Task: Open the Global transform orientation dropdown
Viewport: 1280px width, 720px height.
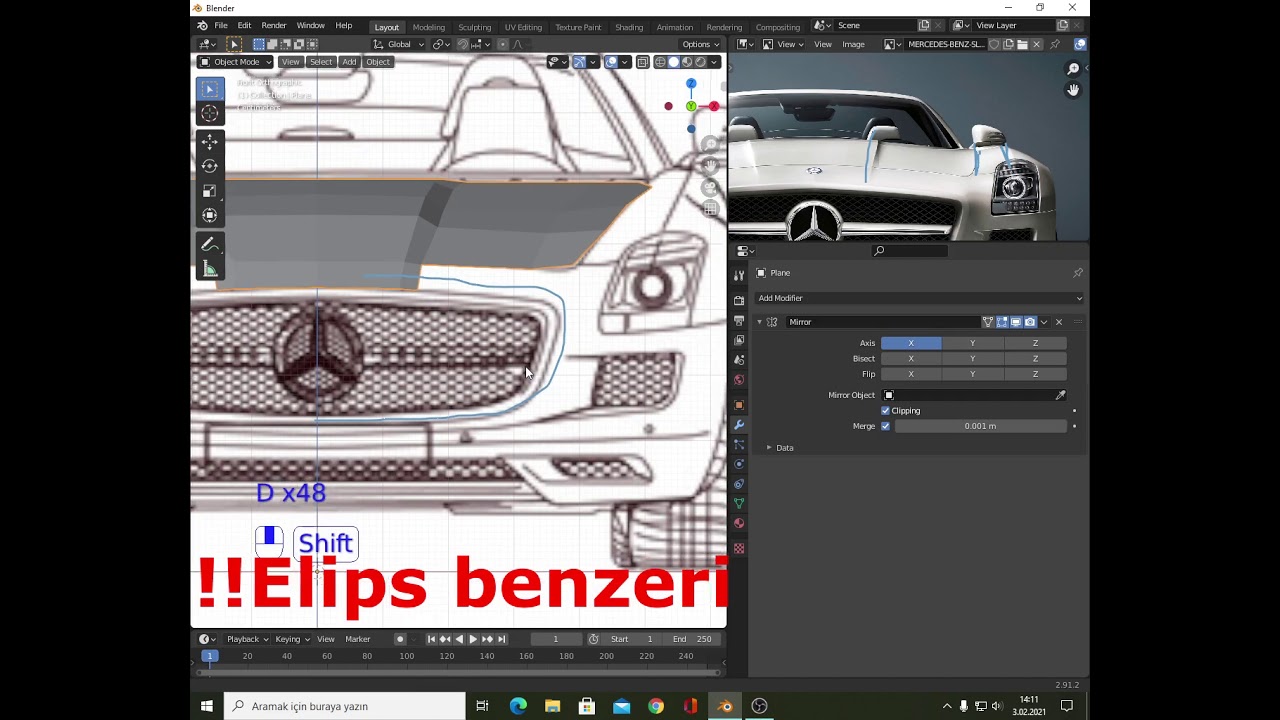Action: pos(399,44)
